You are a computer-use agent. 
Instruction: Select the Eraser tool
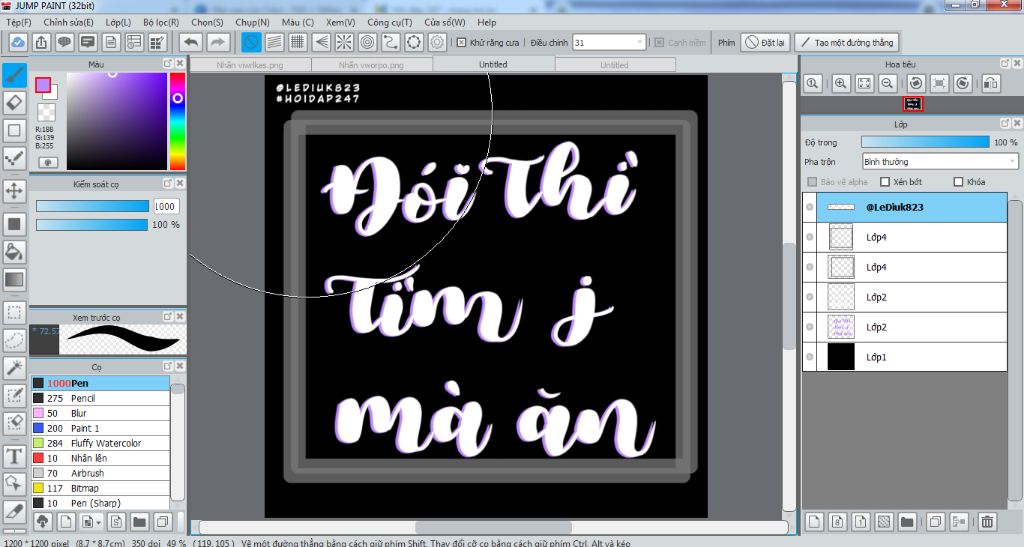14,102
